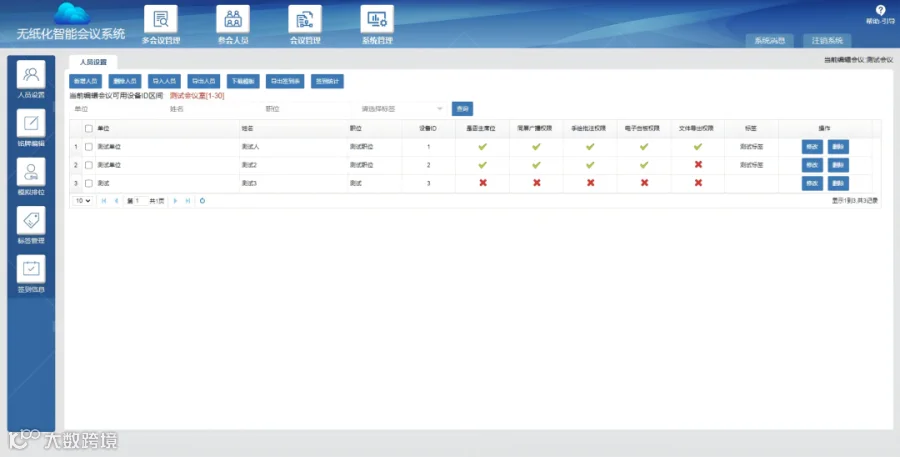900x457 pixels.
Task: Open 系统管理 icon in top navigation
Action: (377, 20)
